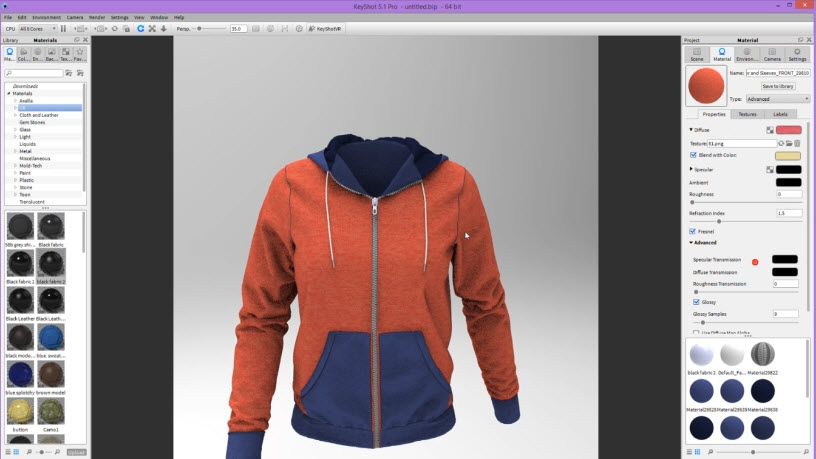The image size is (816, 459).
Task: Click the fit-to-view crossed arrows icon
Action: tap(152, 29)
